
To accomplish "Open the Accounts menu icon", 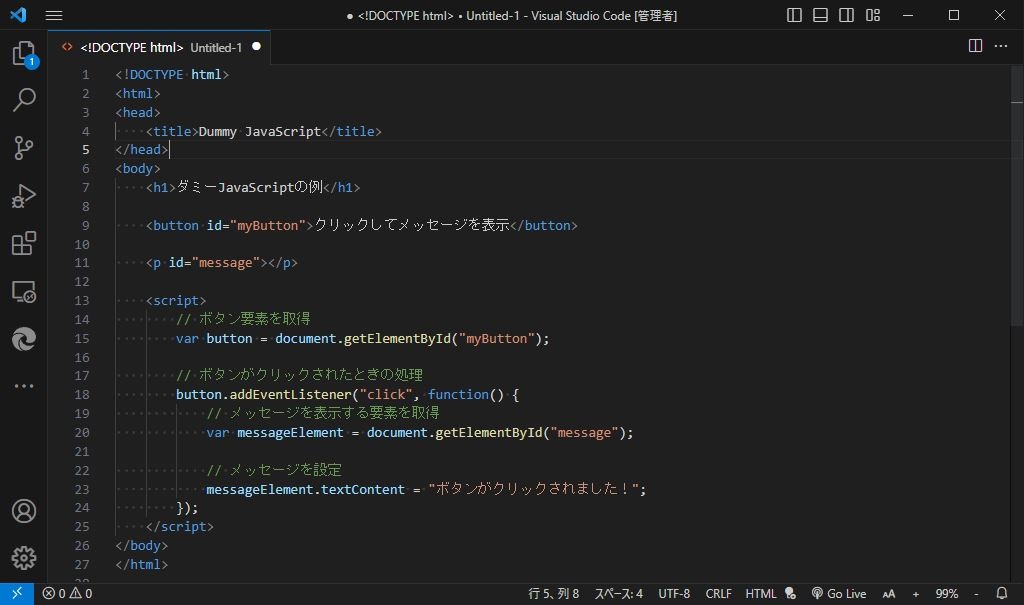I will point(24,511).
